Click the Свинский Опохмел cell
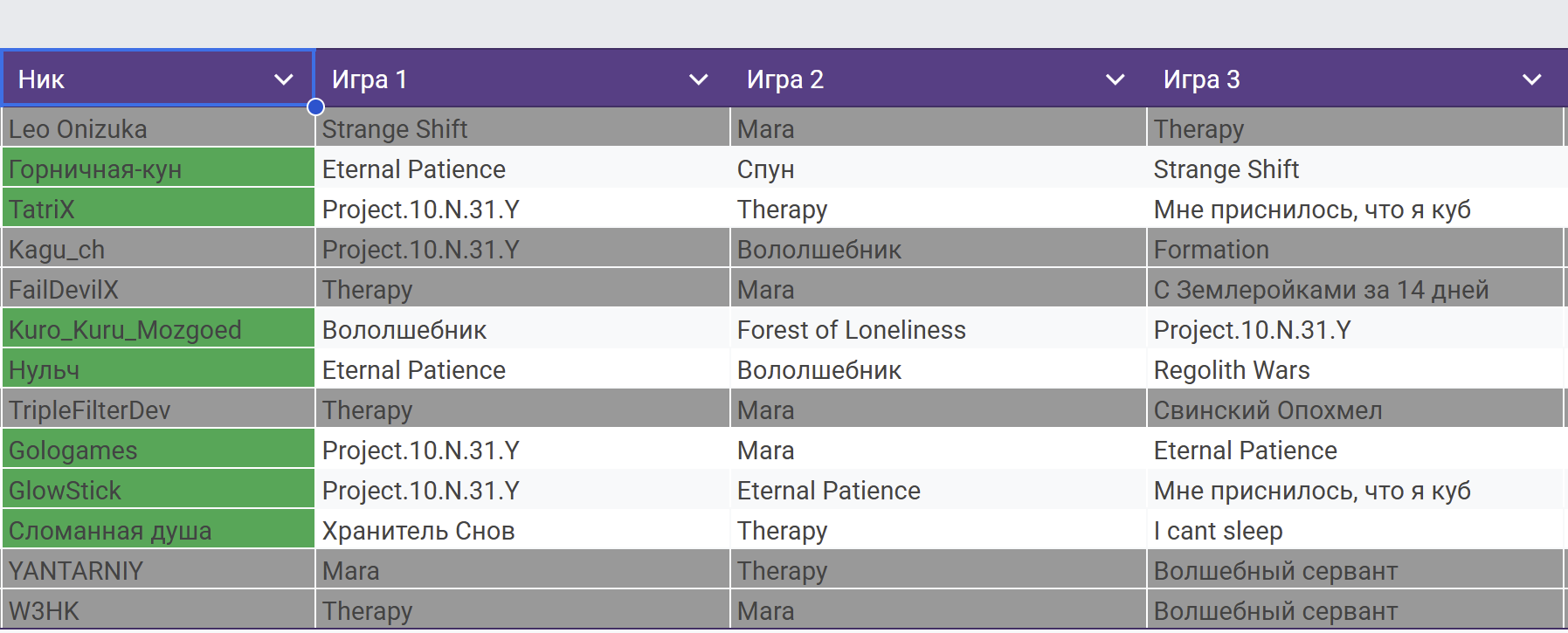 point(1354,410)
